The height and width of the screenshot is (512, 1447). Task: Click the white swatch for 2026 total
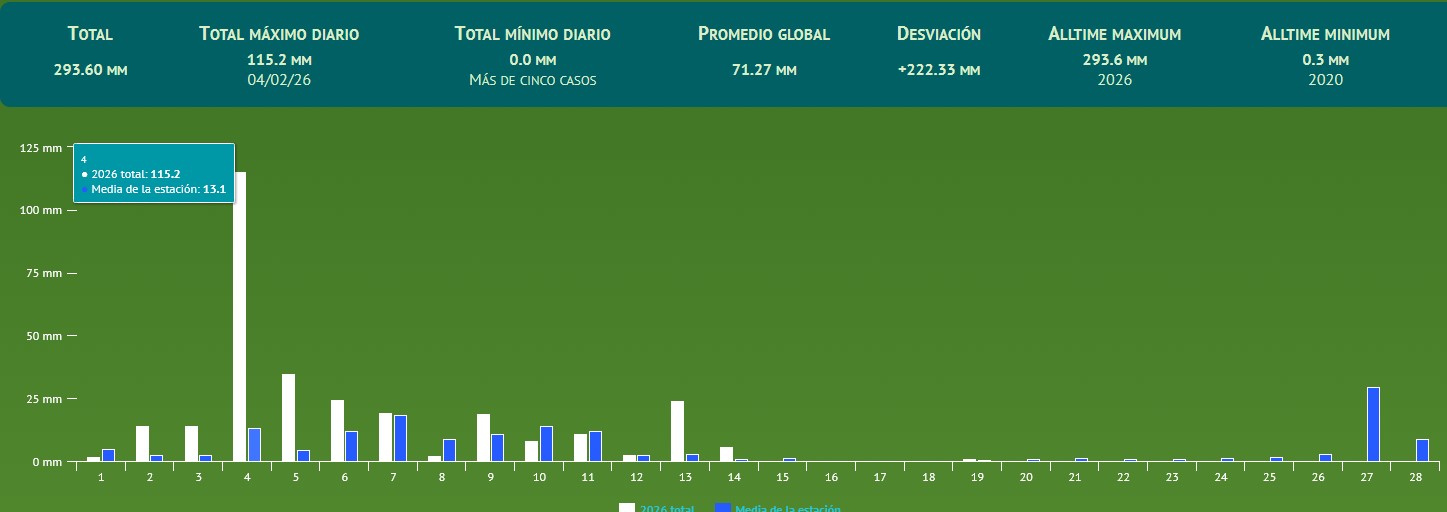[x=626, y=508]
